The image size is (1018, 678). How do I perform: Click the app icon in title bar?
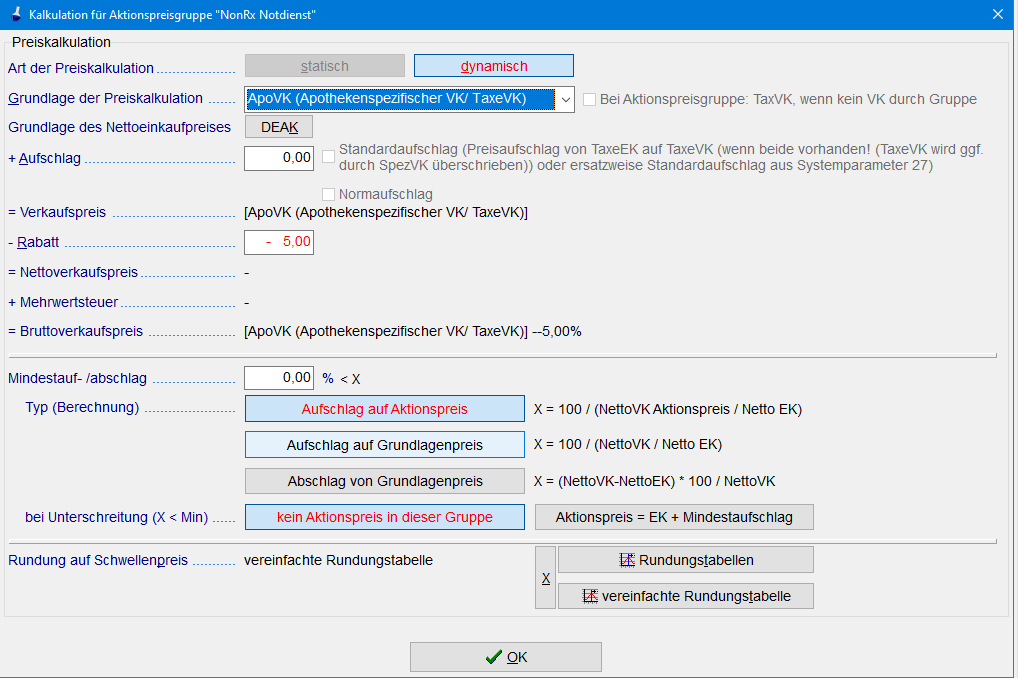click(x=13, y=14)
